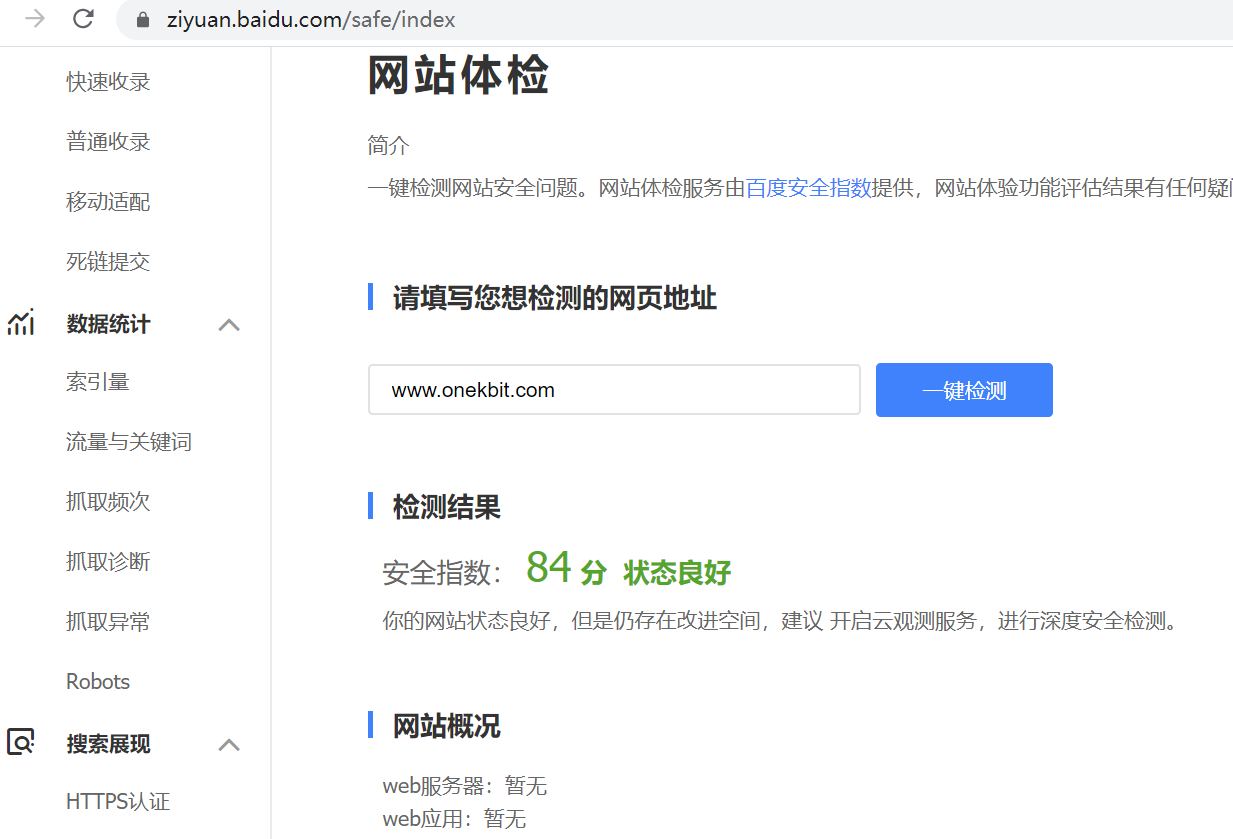1233x839 pixels.
Task: Expand the 数据统计 chevron arrow
Action: click(x=229, y=324)
